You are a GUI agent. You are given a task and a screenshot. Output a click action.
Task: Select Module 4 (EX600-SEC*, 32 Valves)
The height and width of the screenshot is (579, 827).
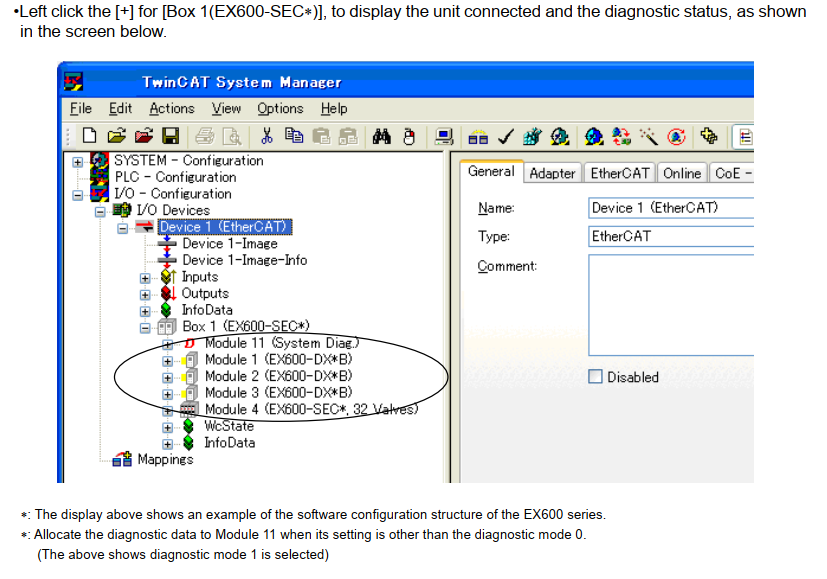click(x=311, y=409)
